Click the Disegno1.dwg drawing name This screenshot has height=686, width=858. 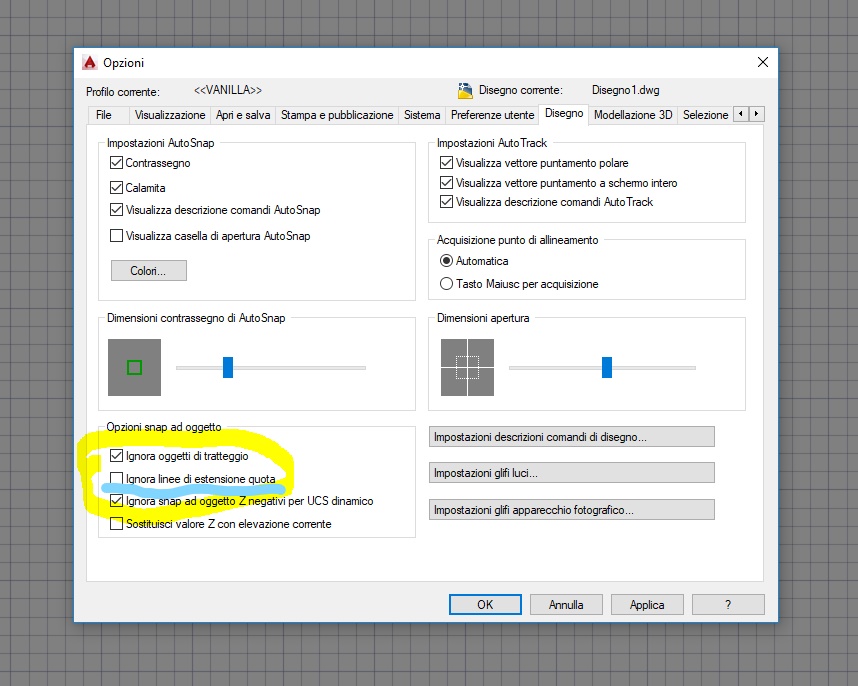[625, 90]
